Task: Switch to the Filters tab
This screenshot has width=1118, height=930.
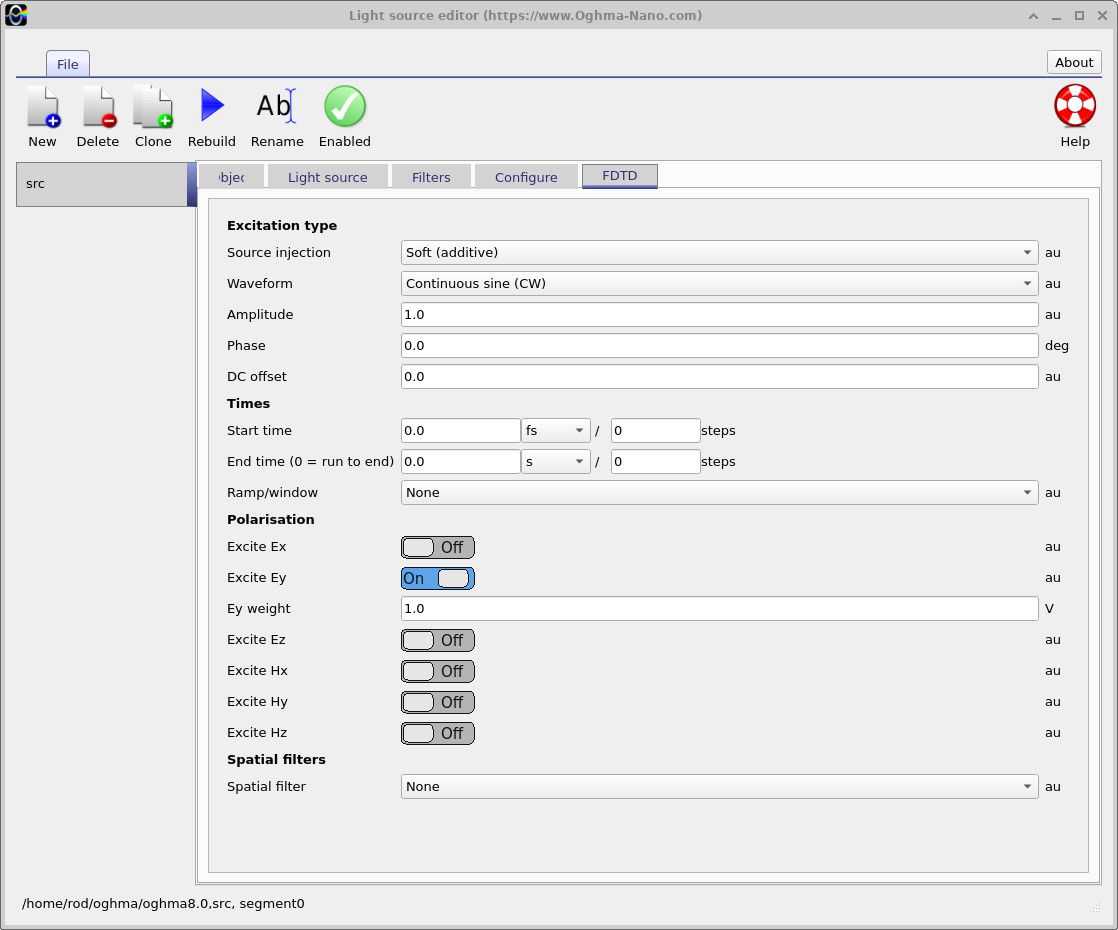Action: pyautogui.click(x=431, y=177)
